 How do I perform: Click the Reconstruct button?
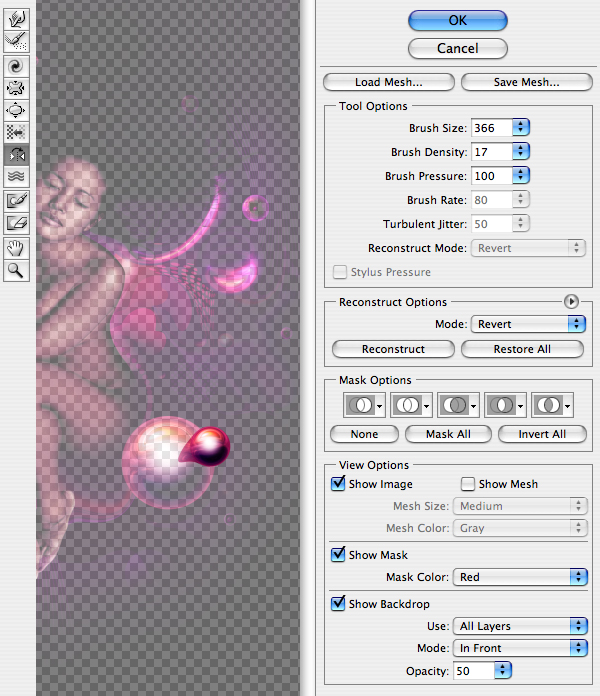[x=393, y=349]
